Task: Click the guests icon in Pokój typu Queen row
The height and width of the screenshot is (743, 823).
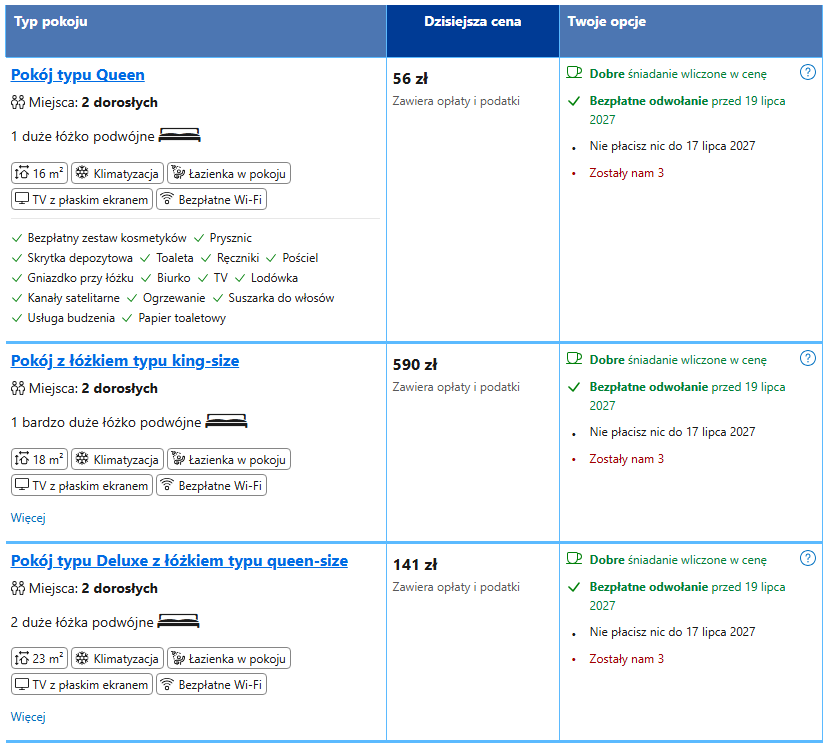Action: tap(18, 102)
